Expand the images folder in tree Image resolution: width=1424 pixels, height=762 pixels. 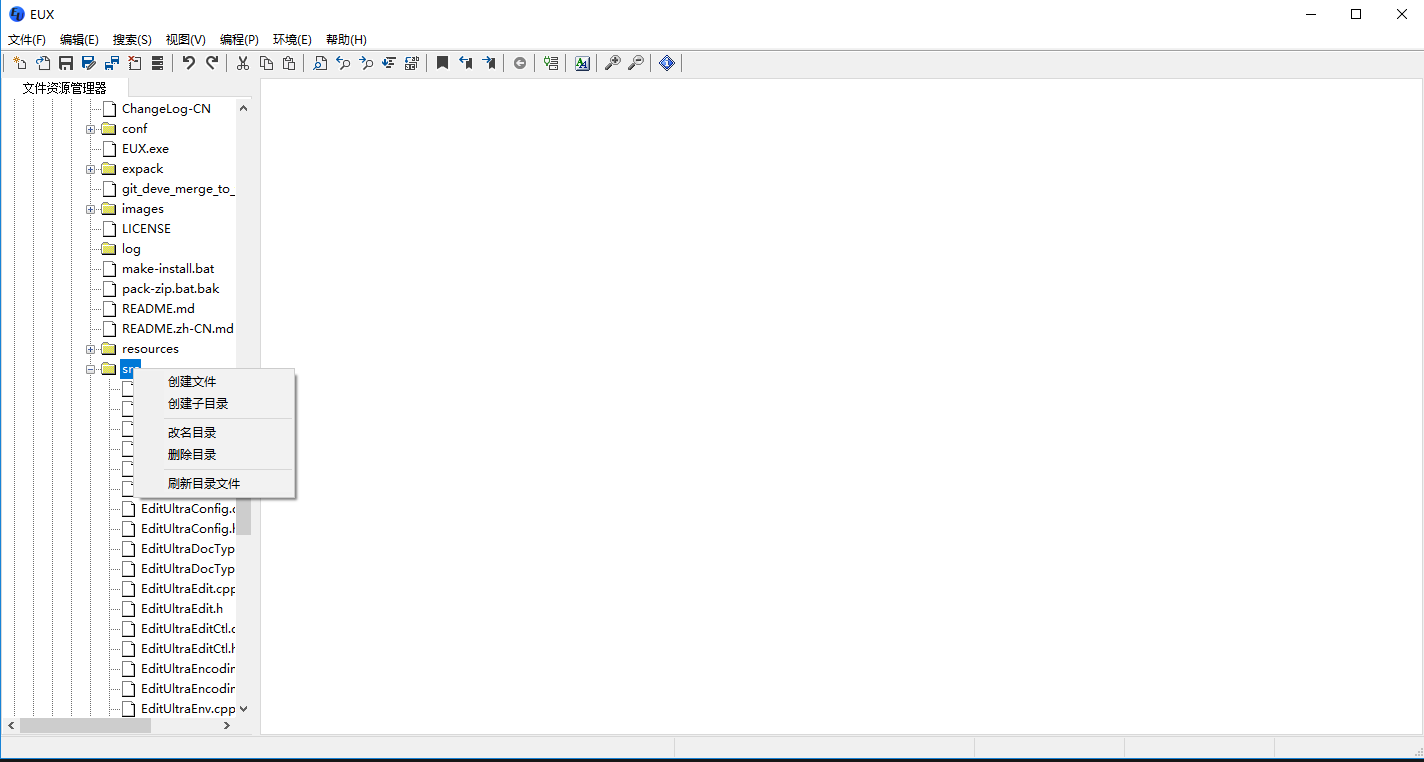91,209
